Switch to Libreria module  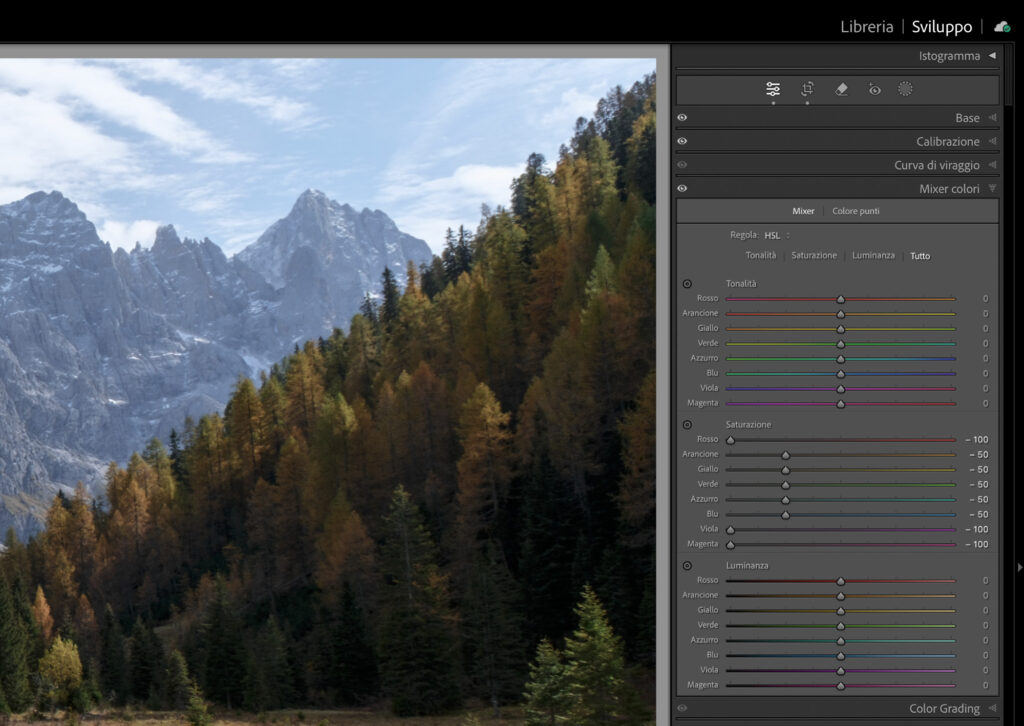pos(867,27)
